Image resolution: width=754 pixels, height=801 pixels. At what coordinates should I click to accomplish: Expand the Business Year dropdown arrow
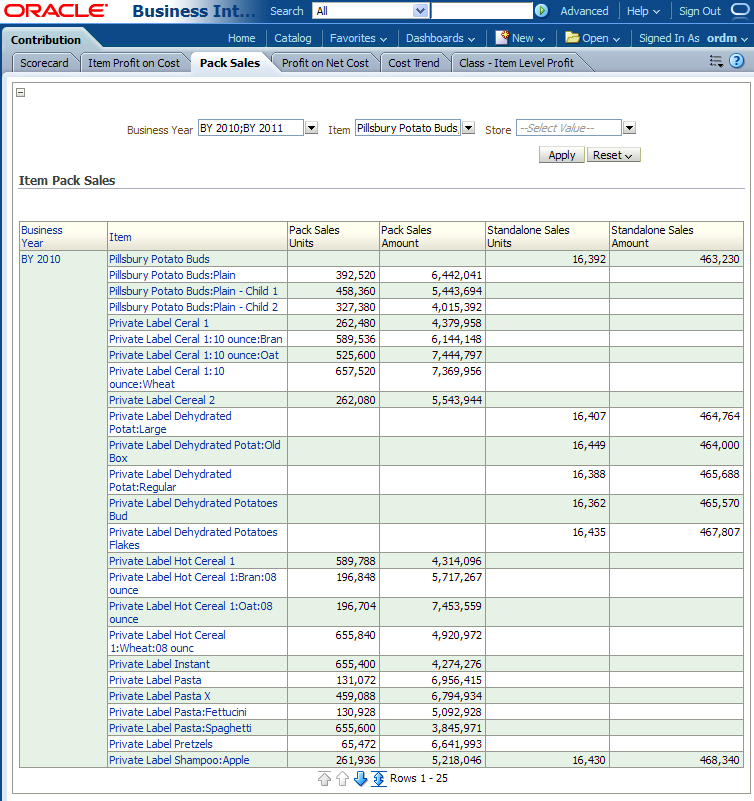(x=311, y=129)
